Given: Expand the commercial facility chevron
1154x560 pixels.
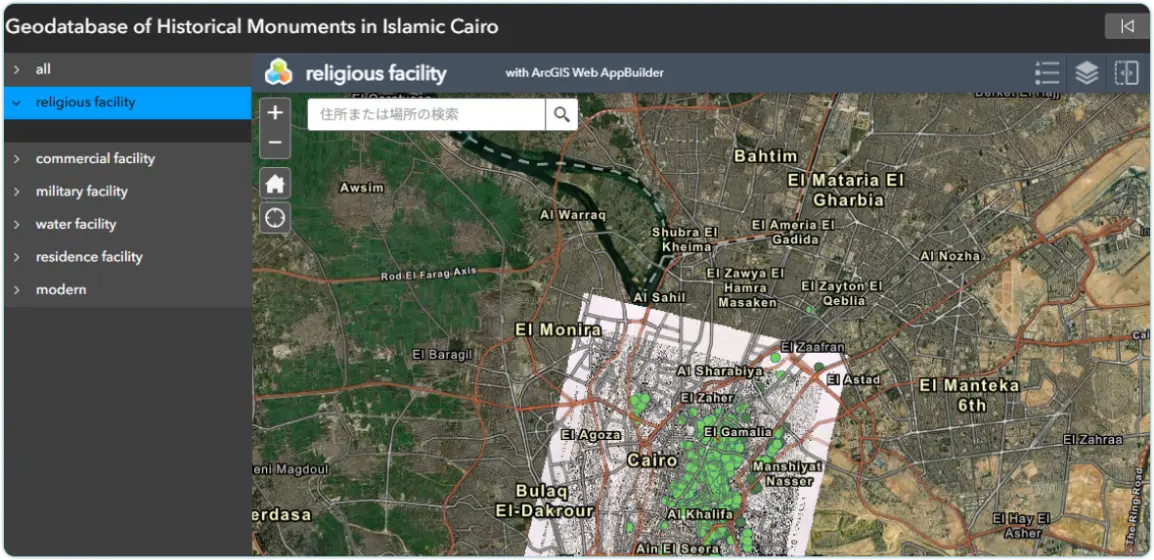Looking at the screenshot, I should pos(17,159).
